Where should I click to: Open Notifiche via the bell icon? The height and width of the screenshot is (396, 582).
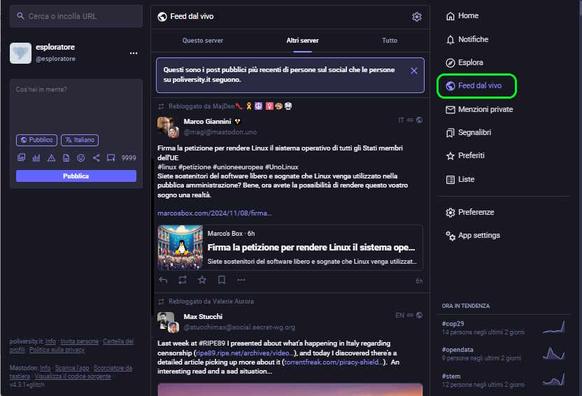[450, 40]
